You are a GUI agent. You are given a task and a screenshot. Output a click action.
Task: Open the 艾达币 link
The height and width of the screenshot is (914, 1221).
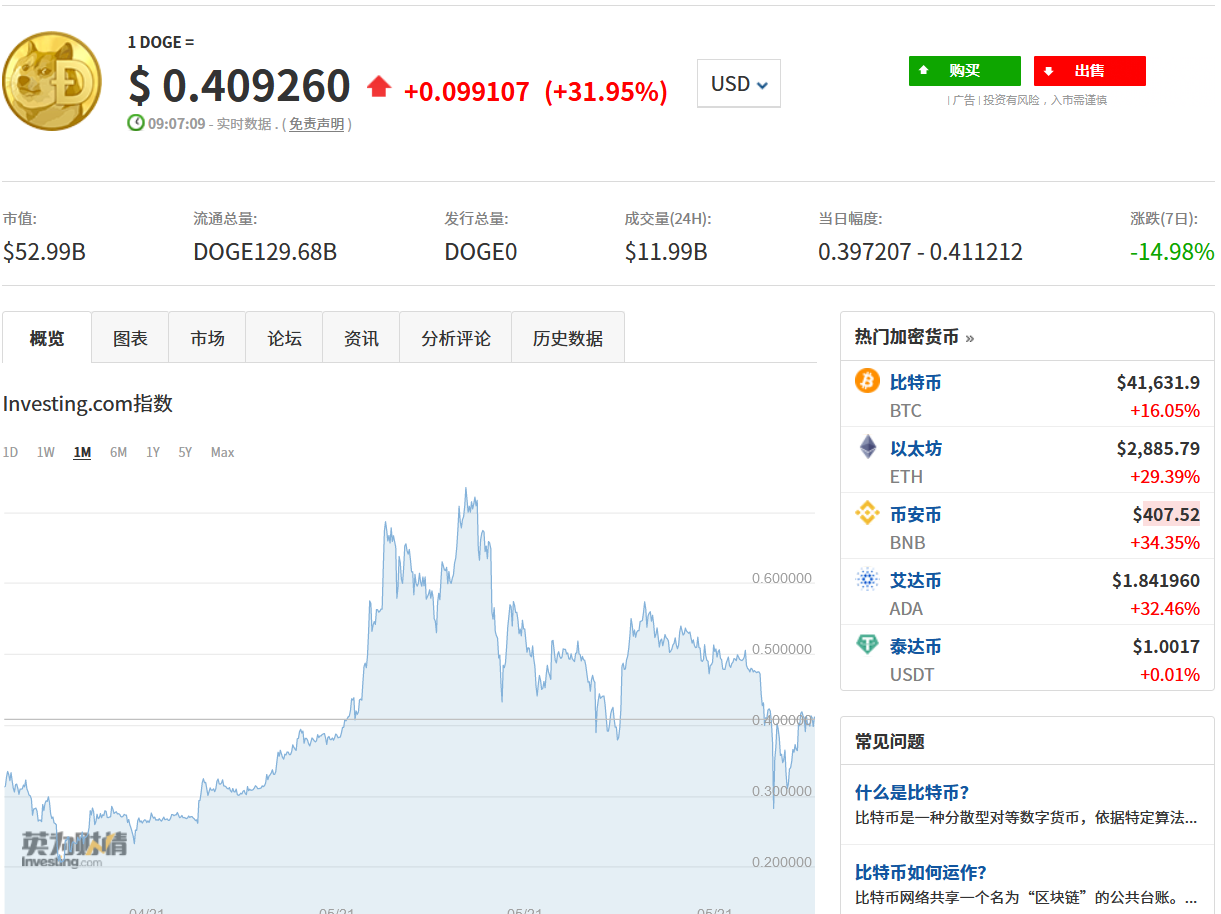[916, 580]
